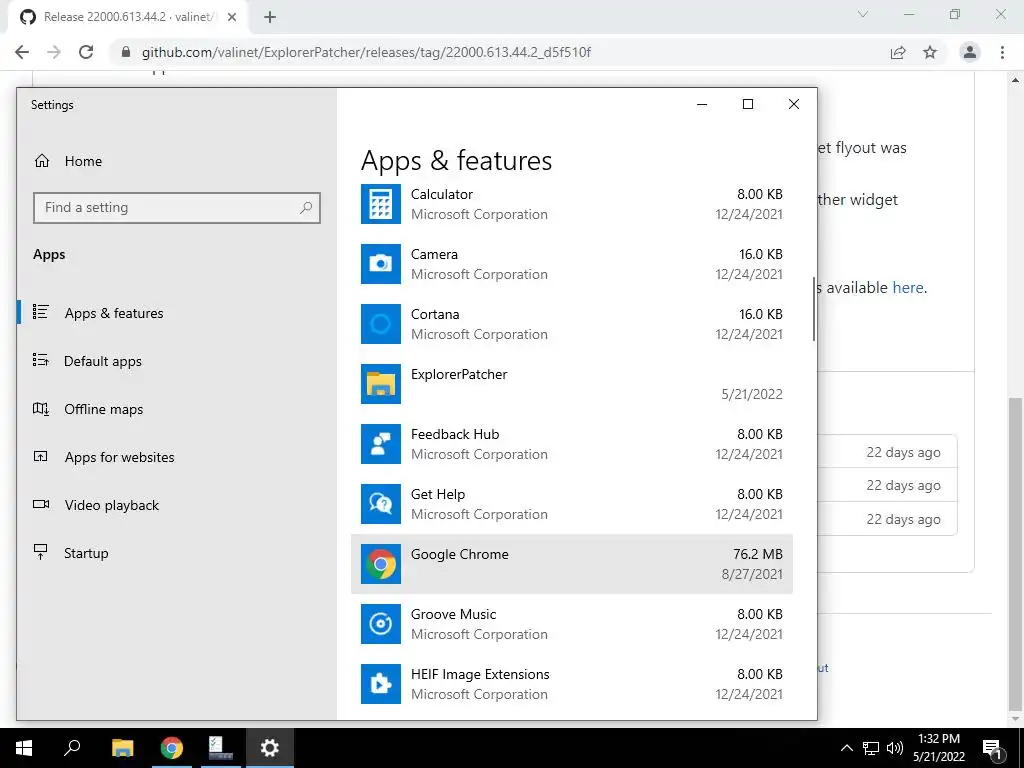Select the Feedback Hub entry name

click(455, 434)
